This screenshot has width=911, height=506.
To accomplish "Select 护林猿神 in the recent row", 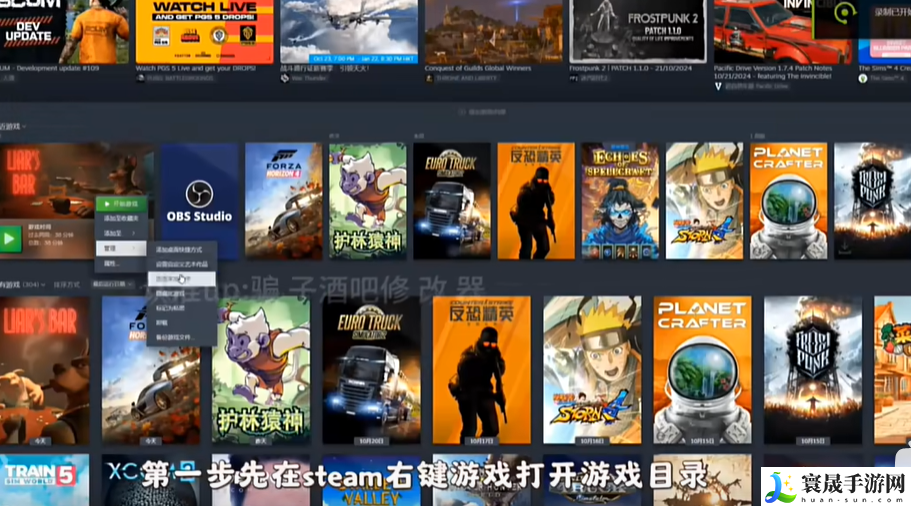I will click(367, 201).
